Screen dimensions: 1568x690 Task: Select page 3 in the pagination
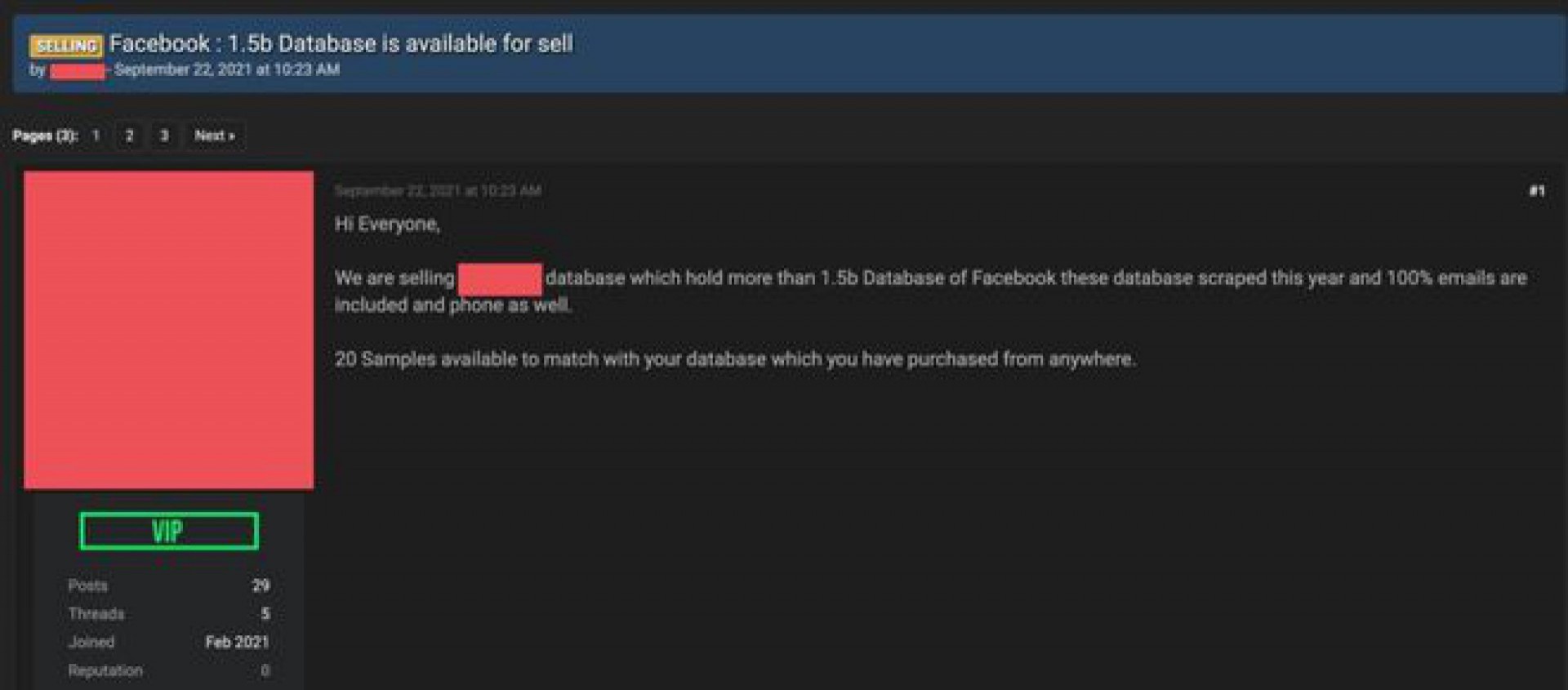164,136
